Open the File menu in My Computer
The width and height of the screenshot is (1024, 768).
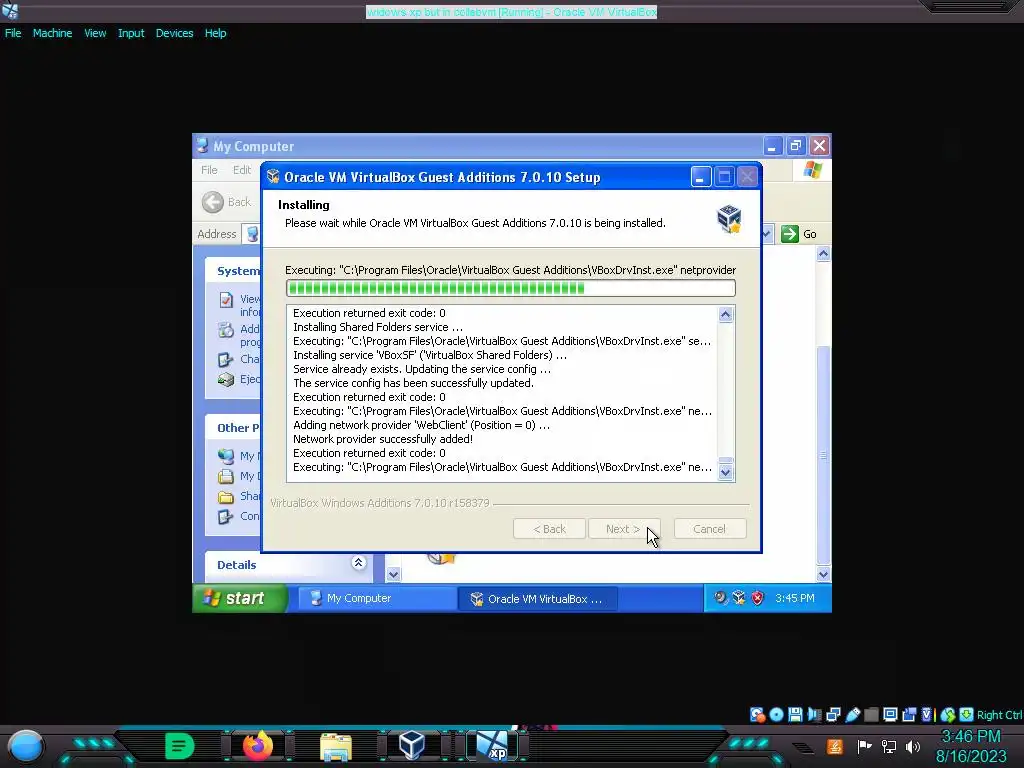[x=209, y=170]
